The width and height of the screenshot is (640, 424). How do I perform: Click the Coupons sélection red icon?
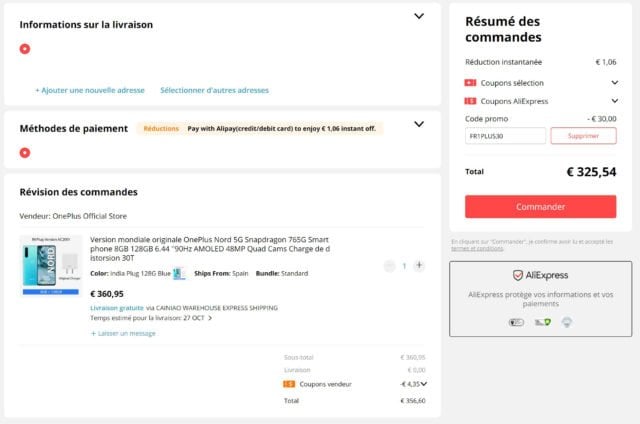click(x=471, y=82)
